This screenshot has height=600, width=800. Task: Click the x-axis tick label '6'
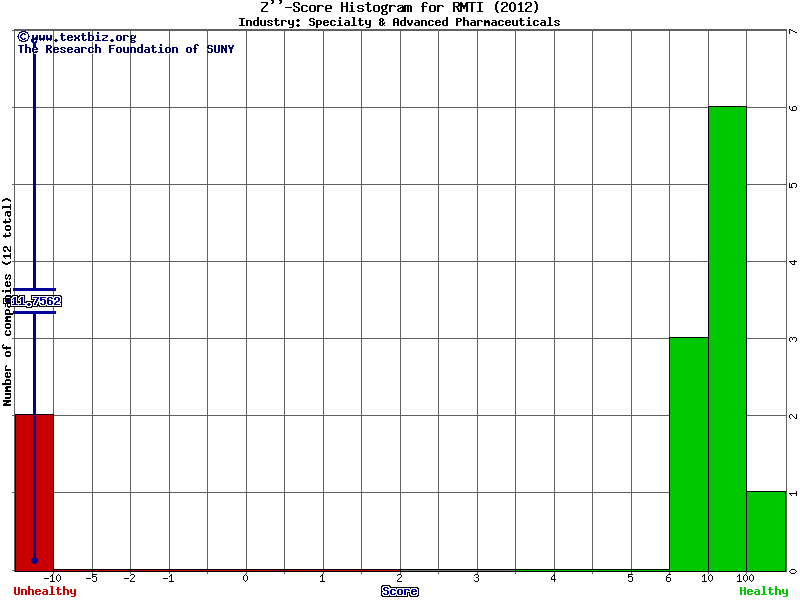[x=669, y=578]
